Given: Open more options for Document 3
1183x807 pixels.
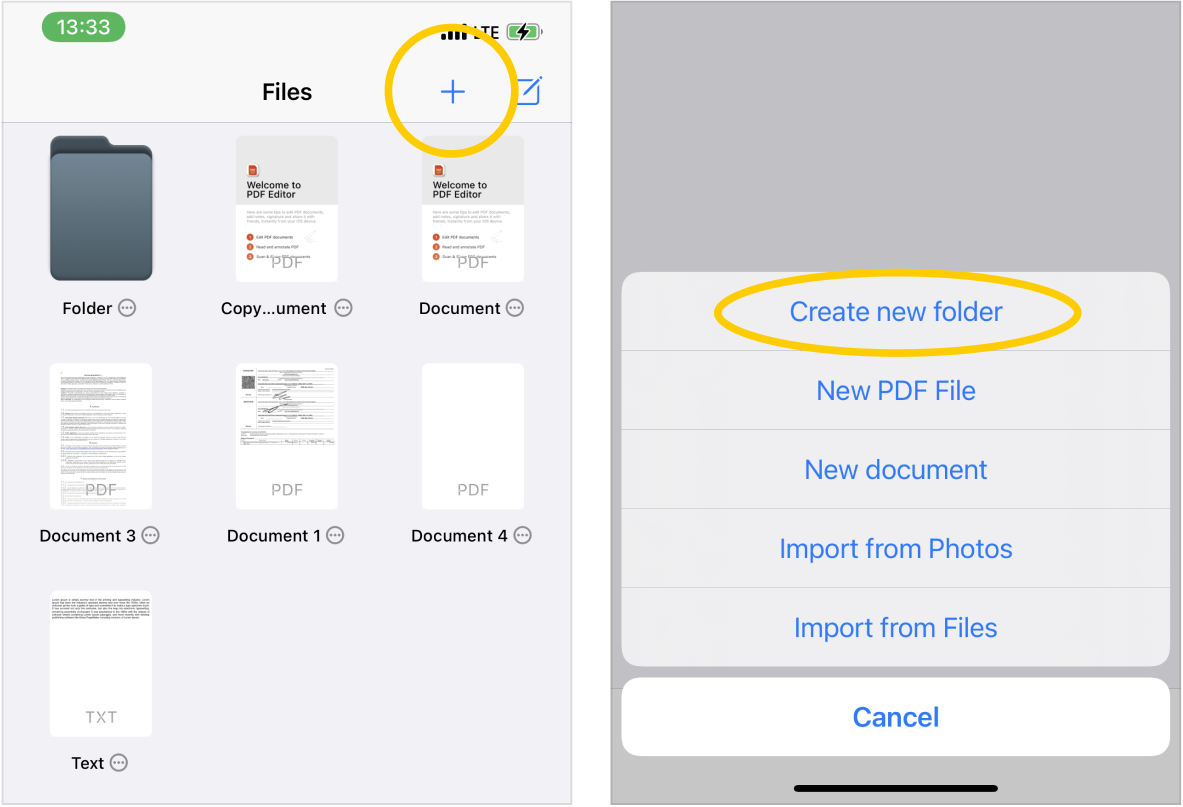Looking at the screenshot, I should pyautogui.click(x=151, y=535).
